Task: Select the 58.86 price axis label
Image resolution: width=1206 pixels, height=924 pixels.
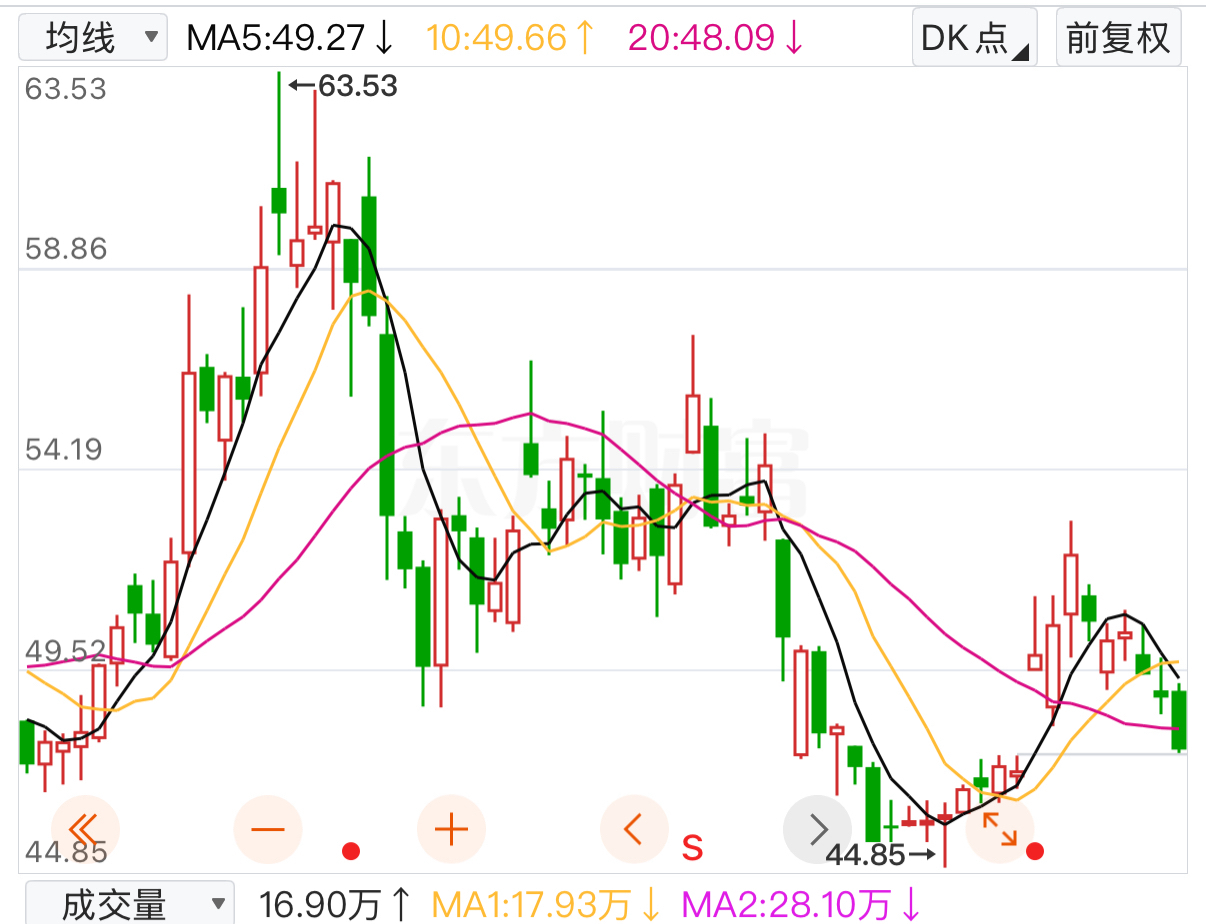Action: click(x=65, y=249)
